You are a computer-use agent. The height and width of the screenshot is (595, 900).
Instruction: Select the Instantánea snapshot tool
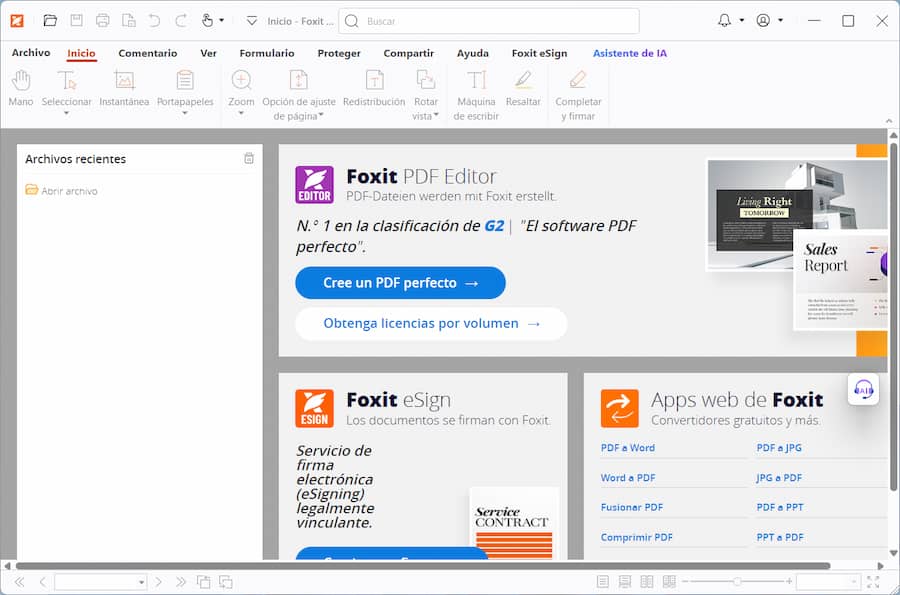pyautogui.click(x=124, y=88)
